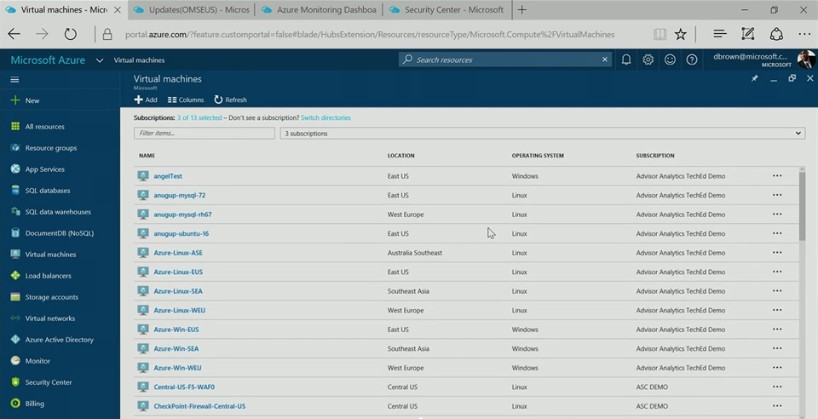The image size is (818, 419).
Task: Select Virtual machines in the sidebar
Action: tap(51, 254)
